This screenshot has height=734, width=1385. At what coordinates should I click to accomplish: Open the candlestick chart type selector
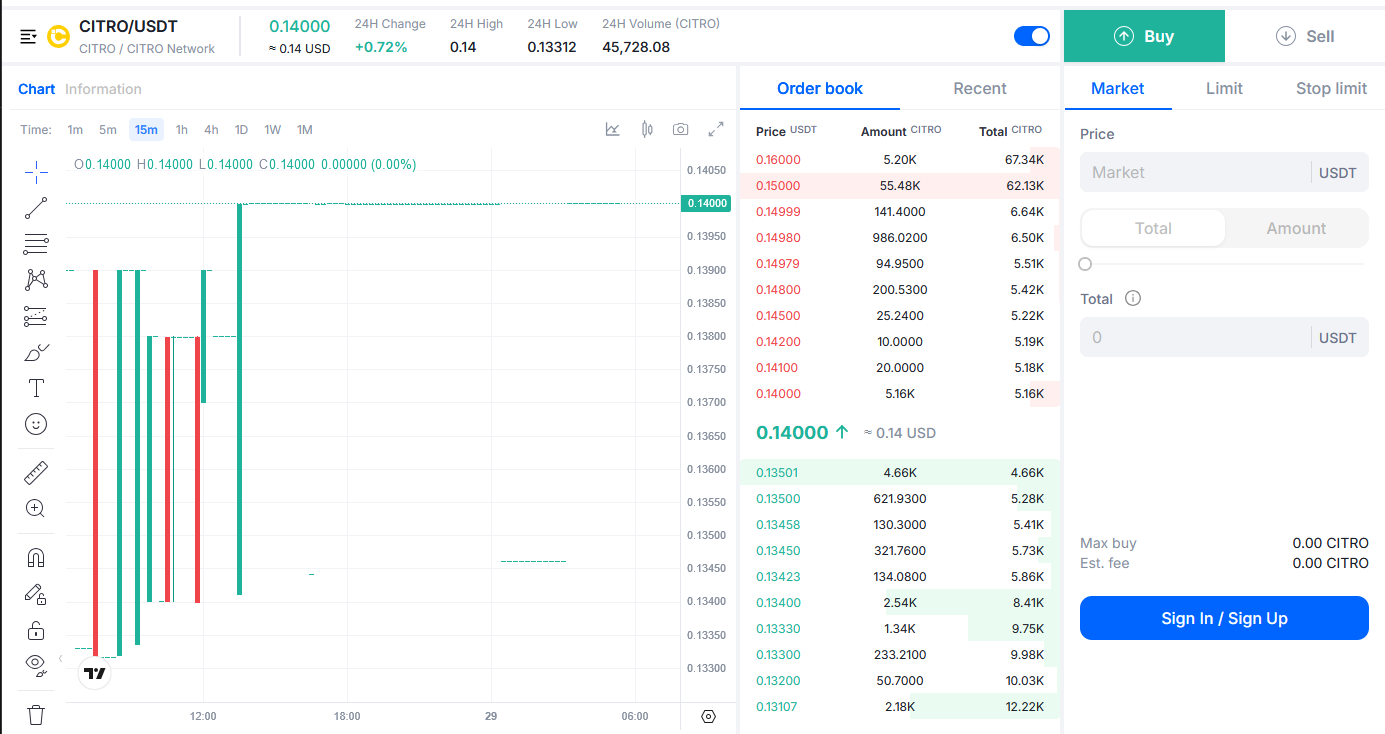click(x=647, y=129)
